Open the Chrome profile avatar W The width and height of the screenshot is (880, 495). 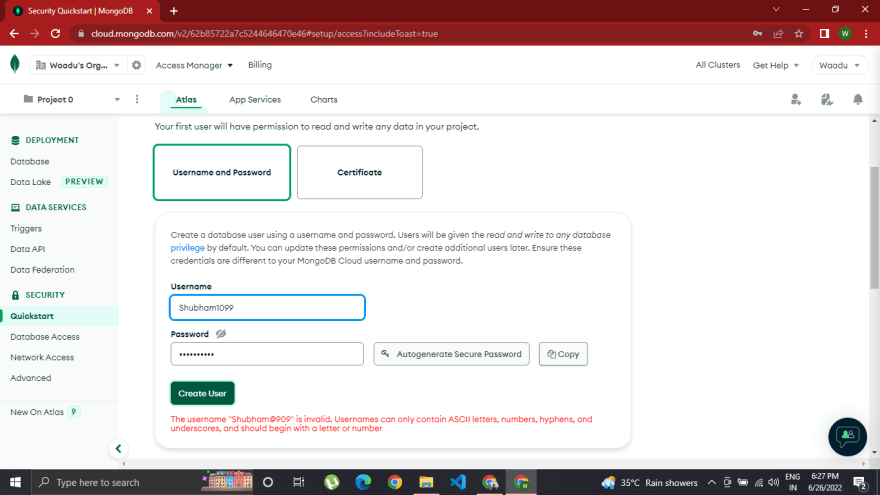(845, 34)
